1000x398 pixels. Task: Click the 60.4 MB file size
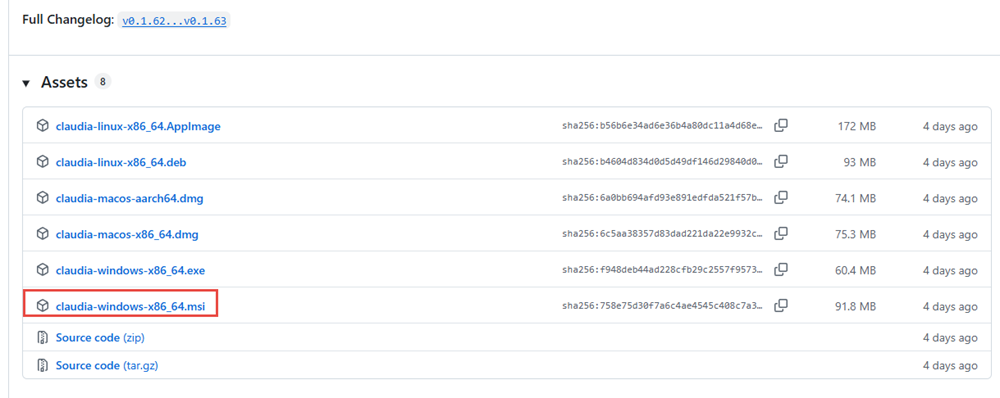click(855, 270)
